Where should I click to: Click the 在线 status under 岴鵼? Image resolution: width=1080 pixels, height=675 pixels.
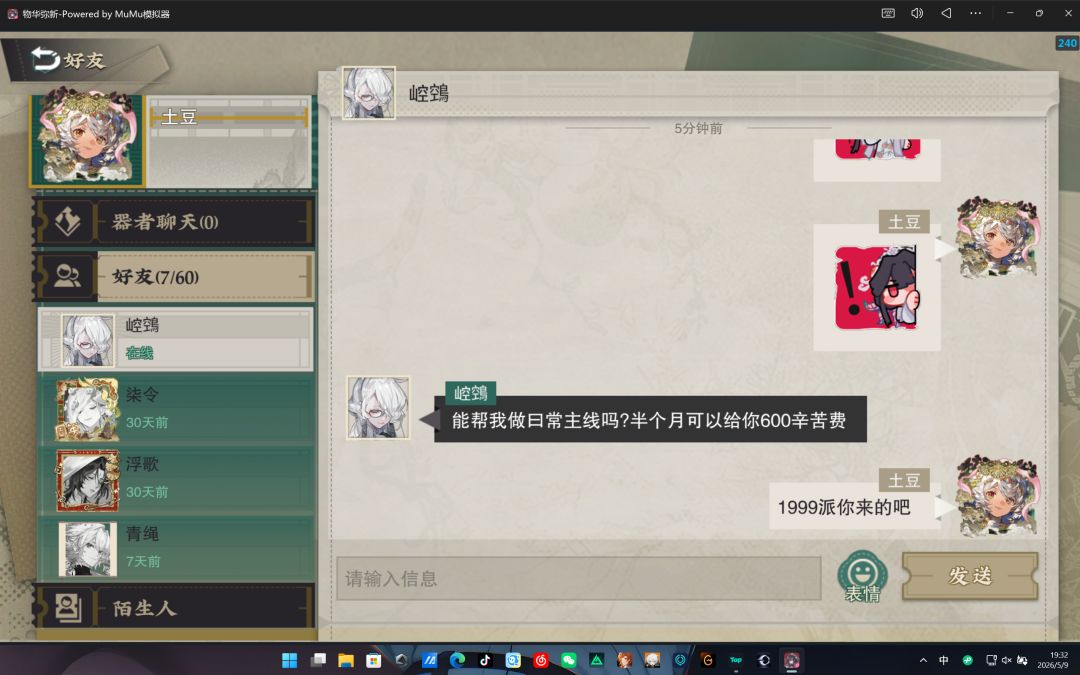[x=139, y=353]
